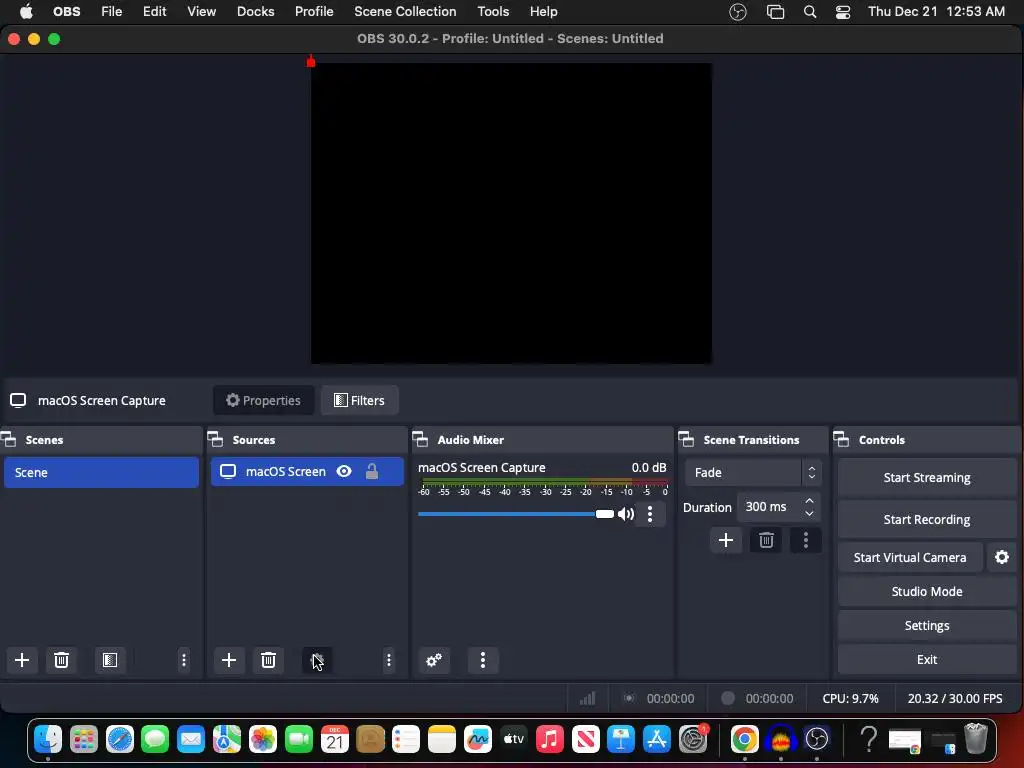Viewport: 1024px width, 768px height.
Task: Open the Tools menu
Action: pyautogui.click(x=493, y=12)
